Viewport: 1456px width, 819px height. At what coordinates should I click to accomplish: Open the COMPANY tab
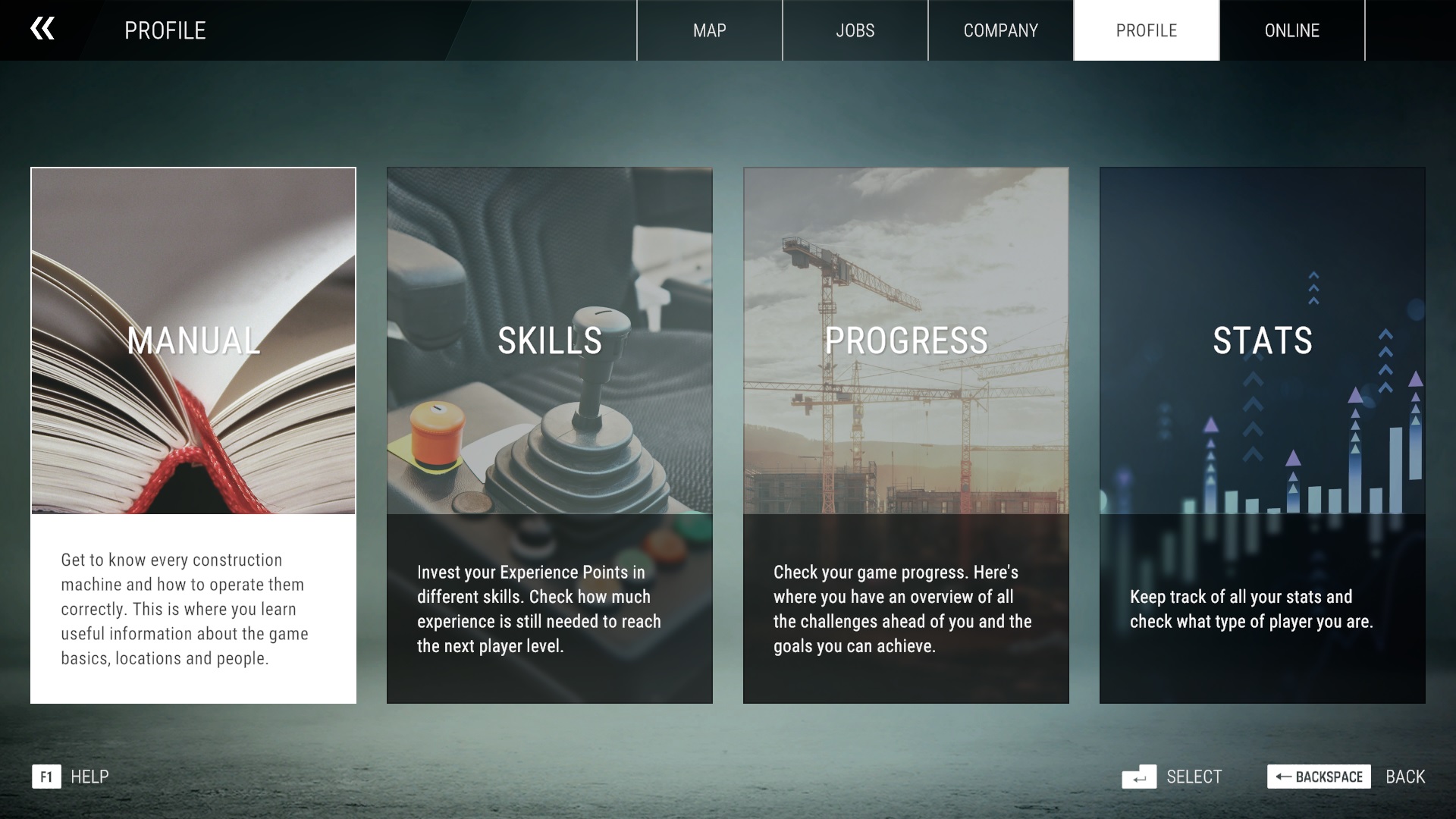point(1000,30)
